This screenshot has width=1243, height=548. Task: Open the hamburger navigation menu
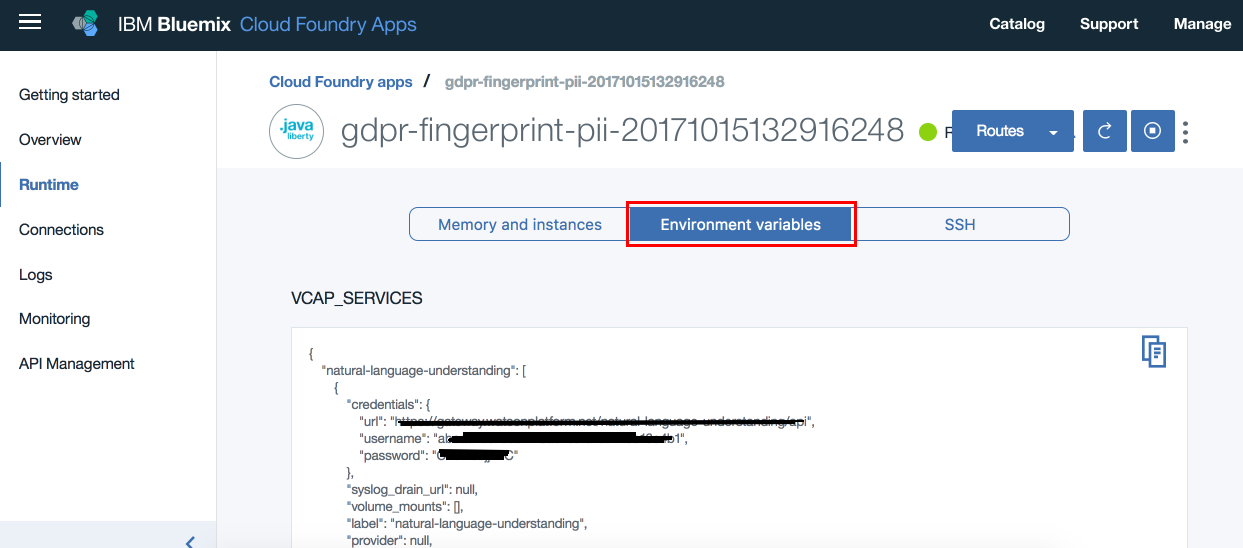[x=31, y=22]
